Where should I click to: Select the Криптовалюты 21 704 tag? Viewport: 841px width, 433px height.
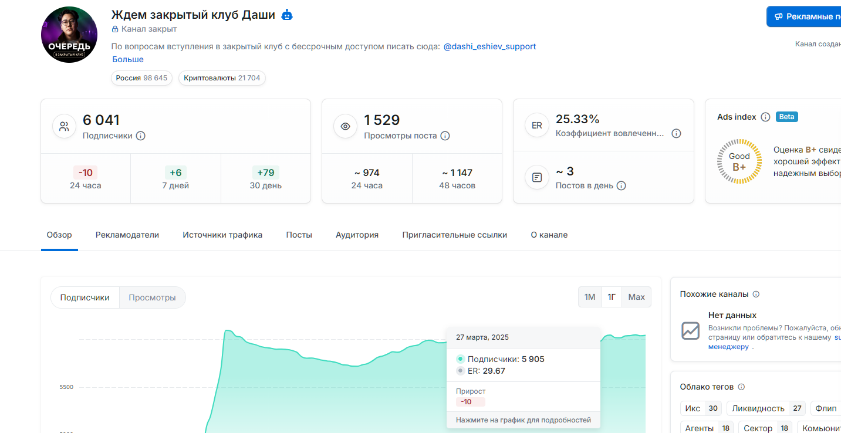222,78
